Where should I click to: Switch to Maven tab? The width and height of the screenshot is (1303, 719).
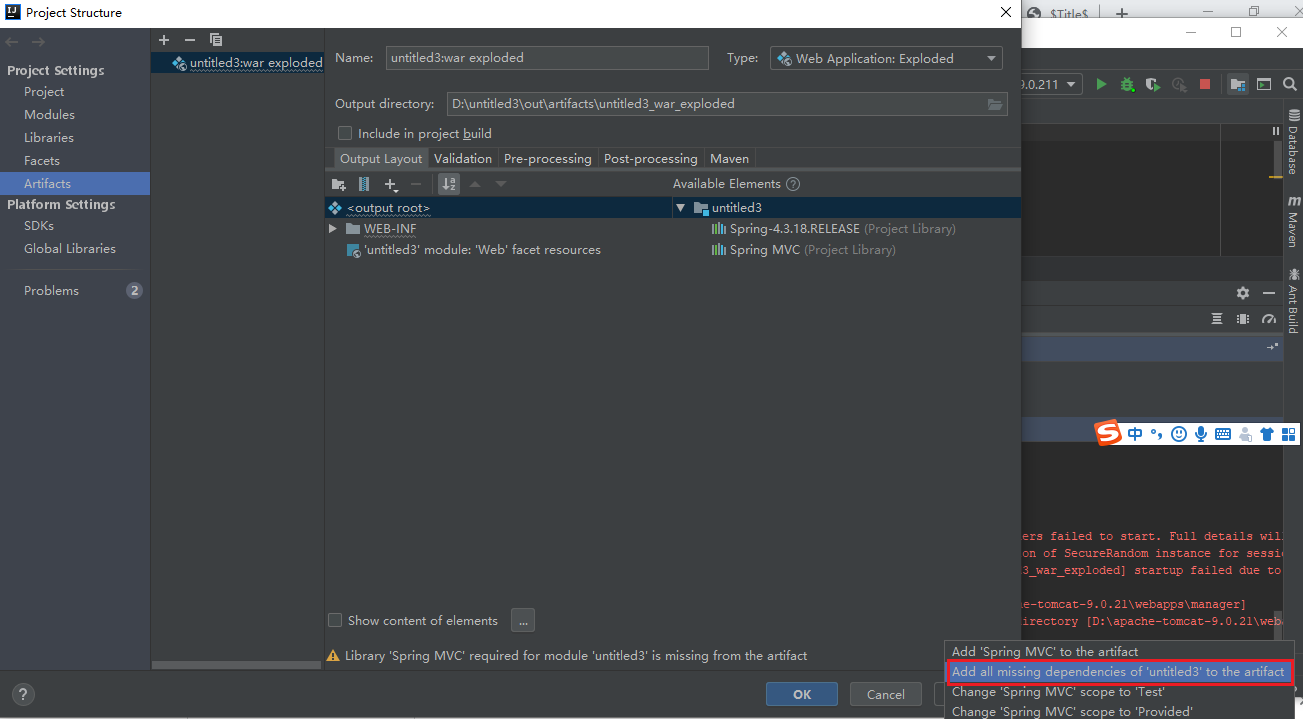729,159
